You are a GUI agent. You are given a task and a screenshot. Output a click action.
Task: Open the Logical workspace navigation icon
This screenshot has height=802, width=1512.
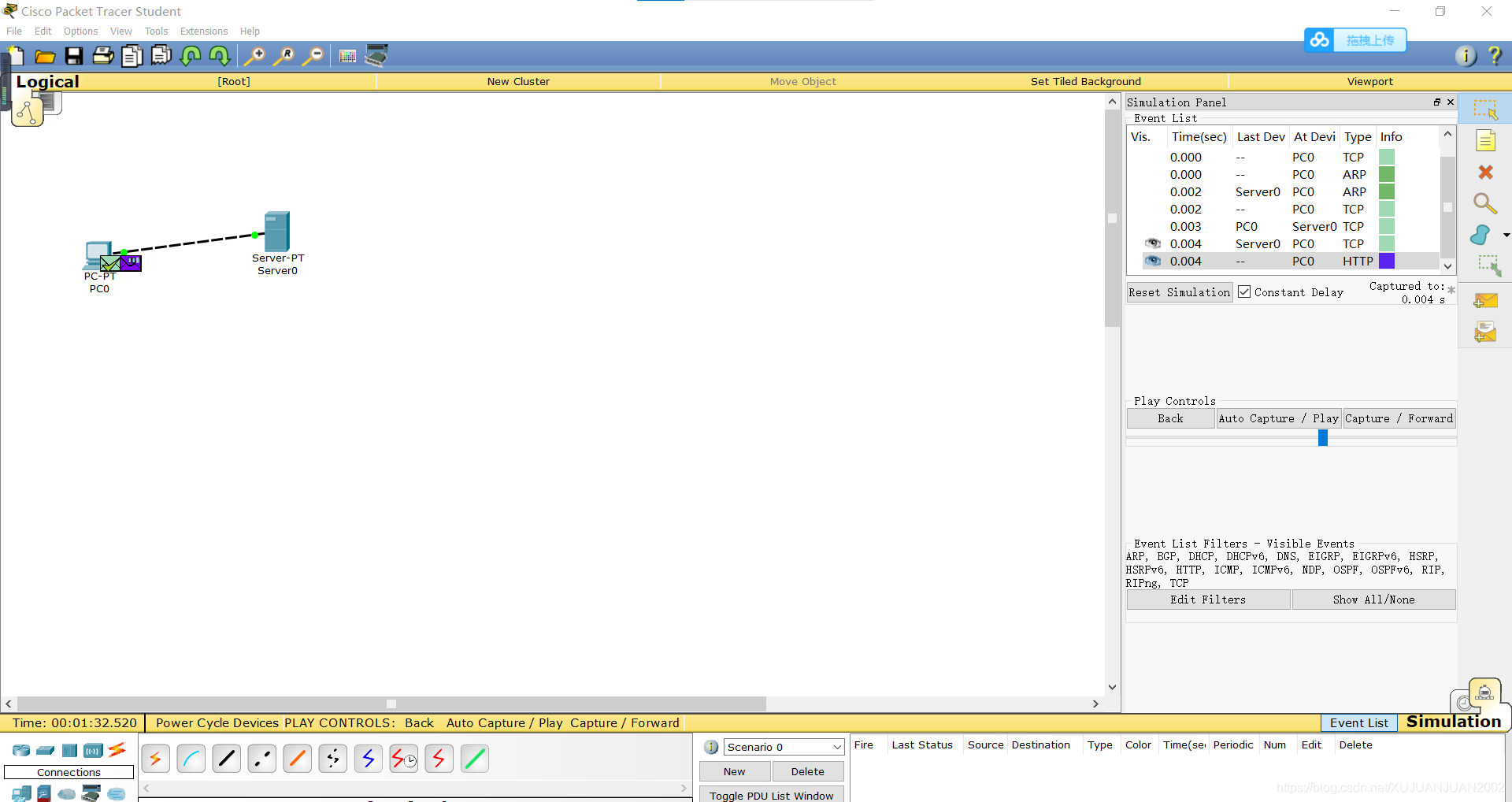tap(28, 113)
